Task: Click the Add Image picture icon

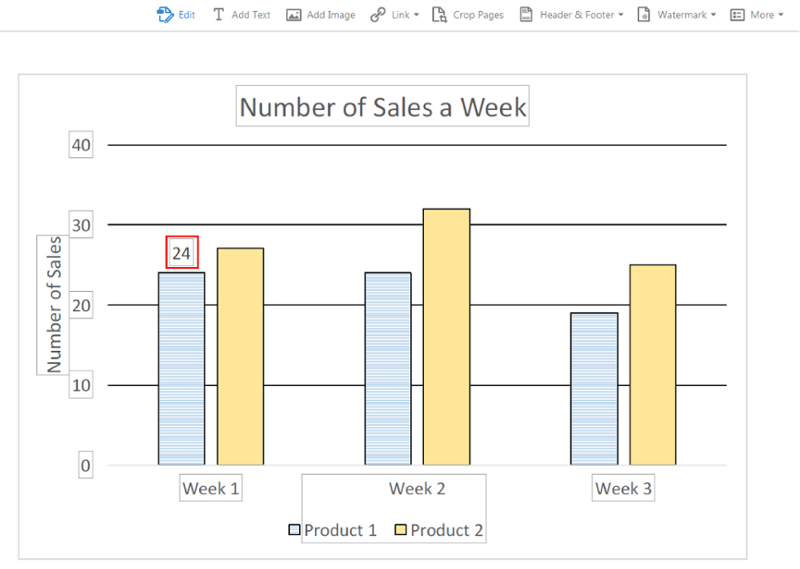Action: click(x=293, y=15)
